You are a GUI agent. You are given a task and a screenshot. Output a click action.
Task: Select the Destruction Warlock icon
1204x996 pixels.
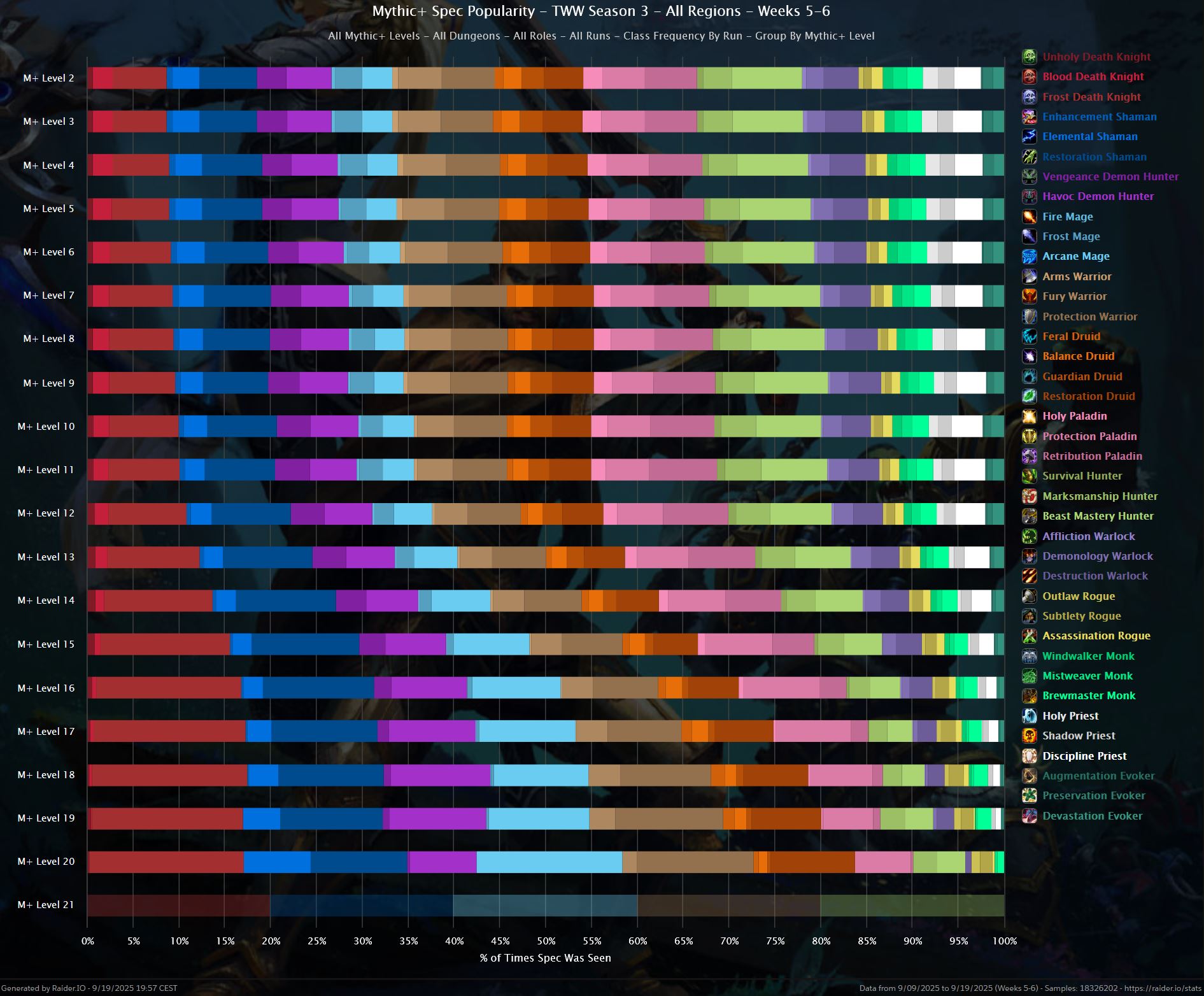(x=1029, y=576)
